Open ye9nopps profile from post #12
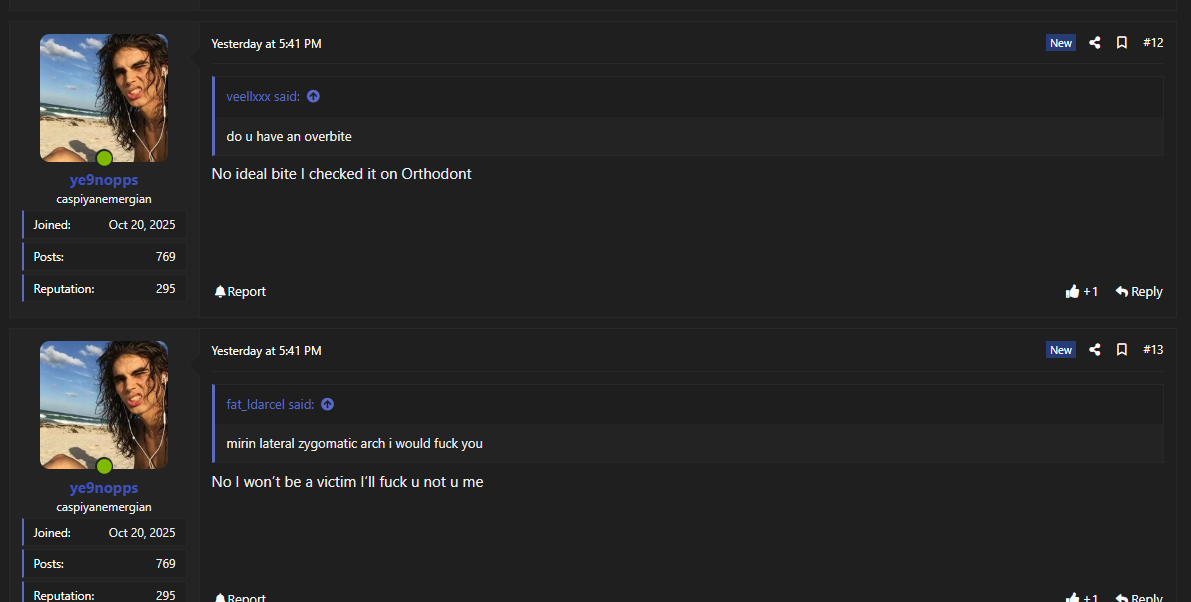The width and height of the screenshot is (1191, 602). pyautogui.click(x=104, y=181)
